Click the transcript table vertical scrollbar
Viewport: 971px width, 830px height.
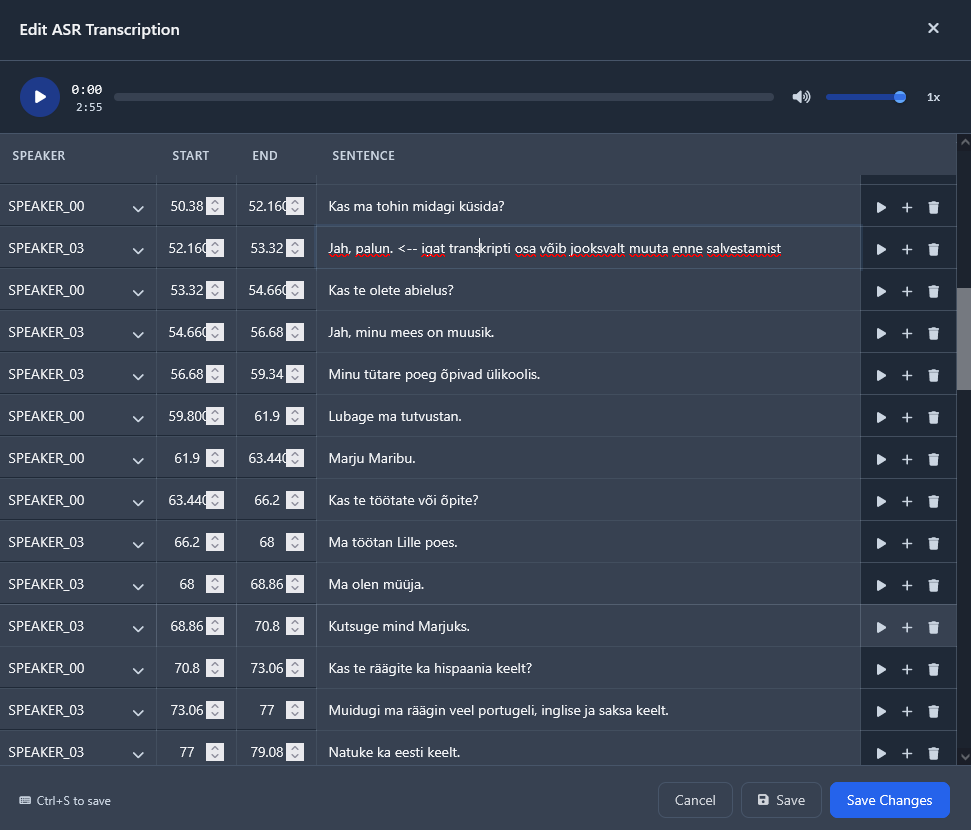(964, 338)
